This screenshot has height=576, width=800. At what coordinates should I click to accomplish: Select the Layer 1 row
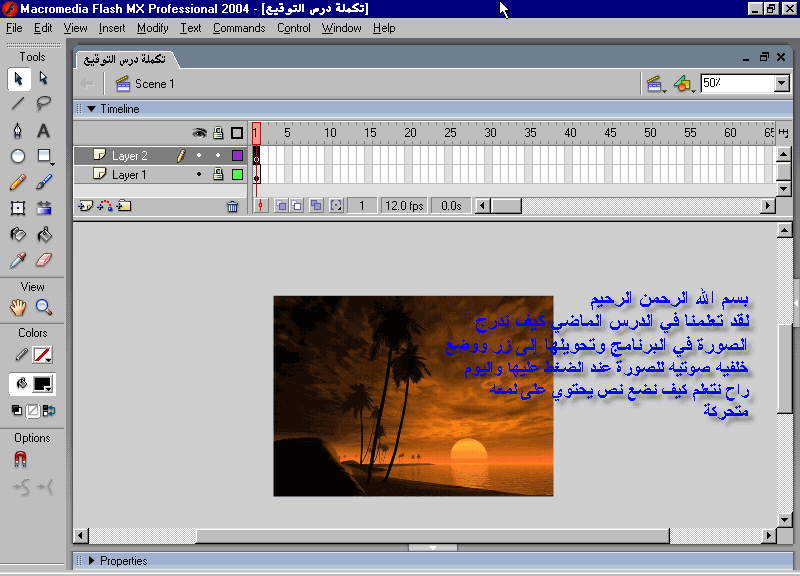160,174
